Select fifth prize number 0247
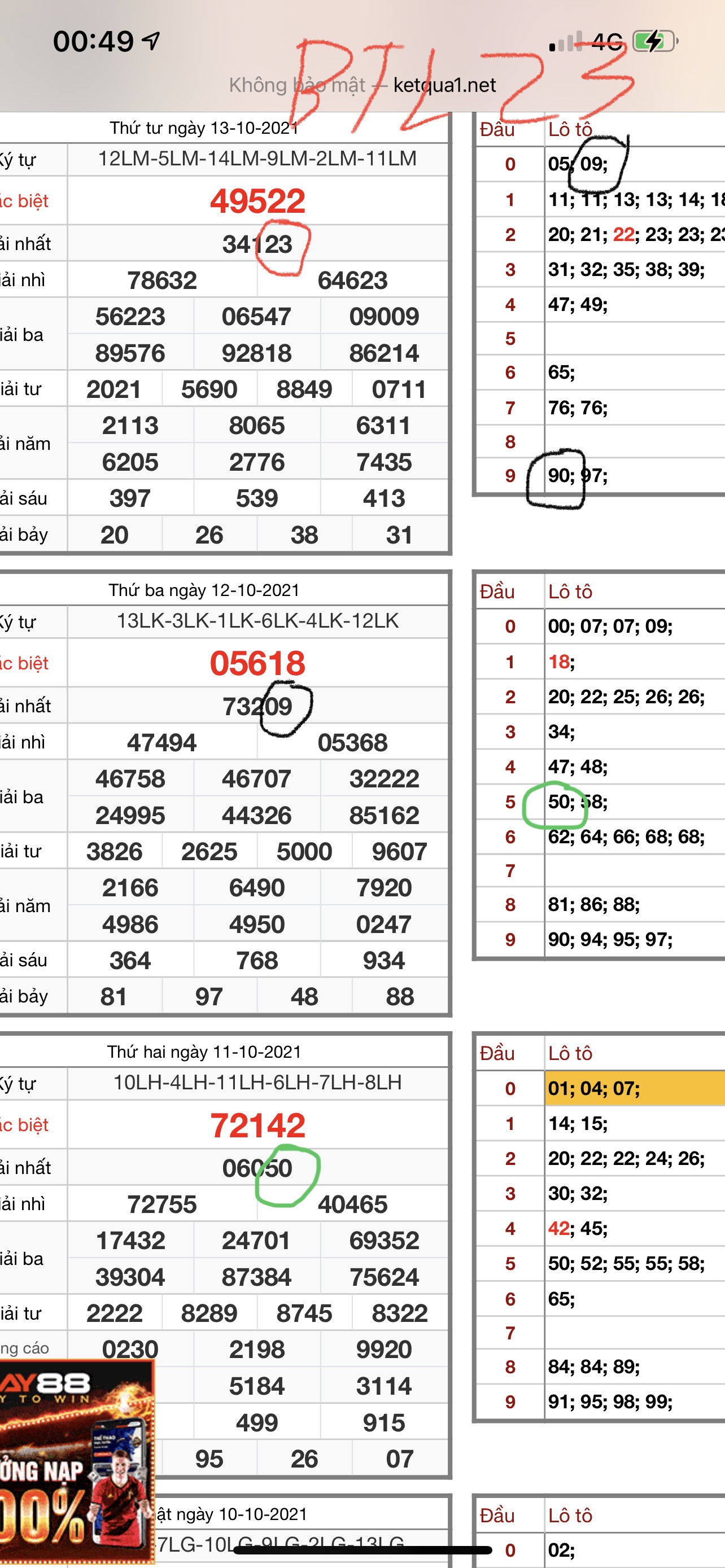The width and height of the screenshot is (725, 1568). 384,924
